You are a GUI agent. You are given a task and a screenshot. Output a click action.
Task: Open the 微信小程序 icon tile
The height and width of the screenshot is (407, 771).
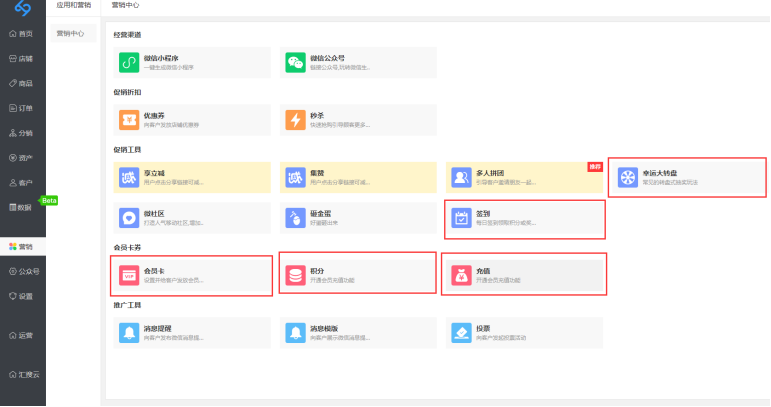pos(129,62)
